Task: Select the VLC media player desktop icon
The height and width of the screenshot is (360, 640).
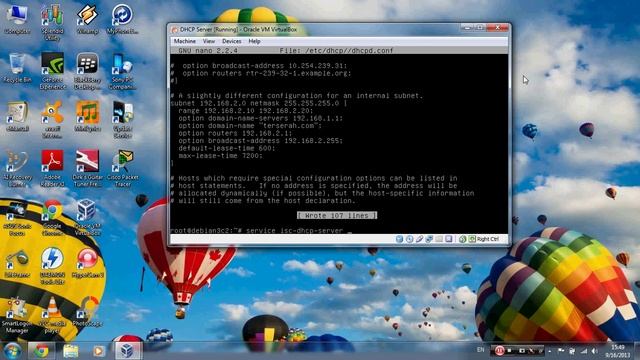Action: click(x=52, y=315)
